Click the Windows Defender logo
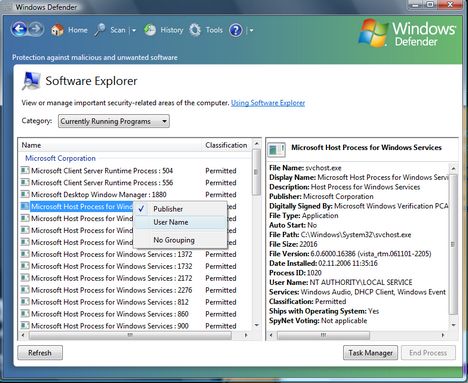468x383 pixels. (407, 33)
